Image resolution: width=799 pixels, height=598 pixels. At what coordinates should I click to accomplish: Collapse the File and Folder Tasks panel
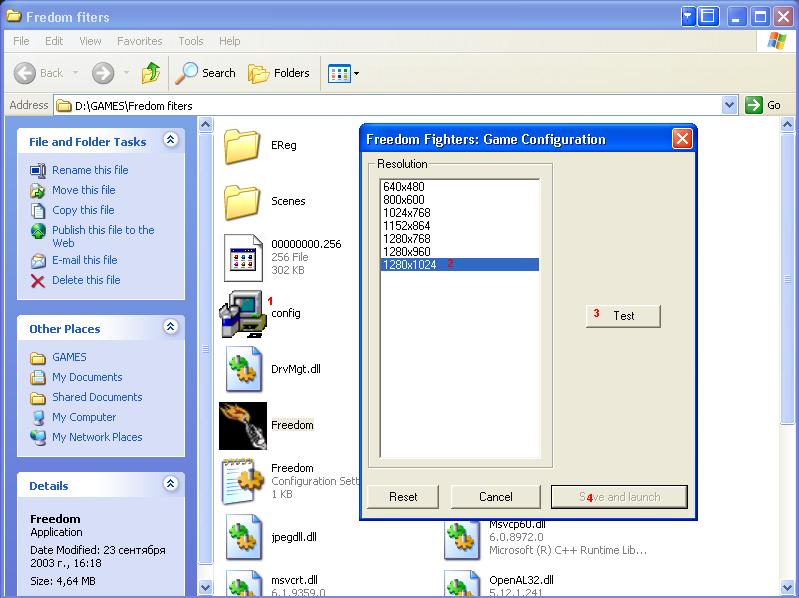coord(171,140)
